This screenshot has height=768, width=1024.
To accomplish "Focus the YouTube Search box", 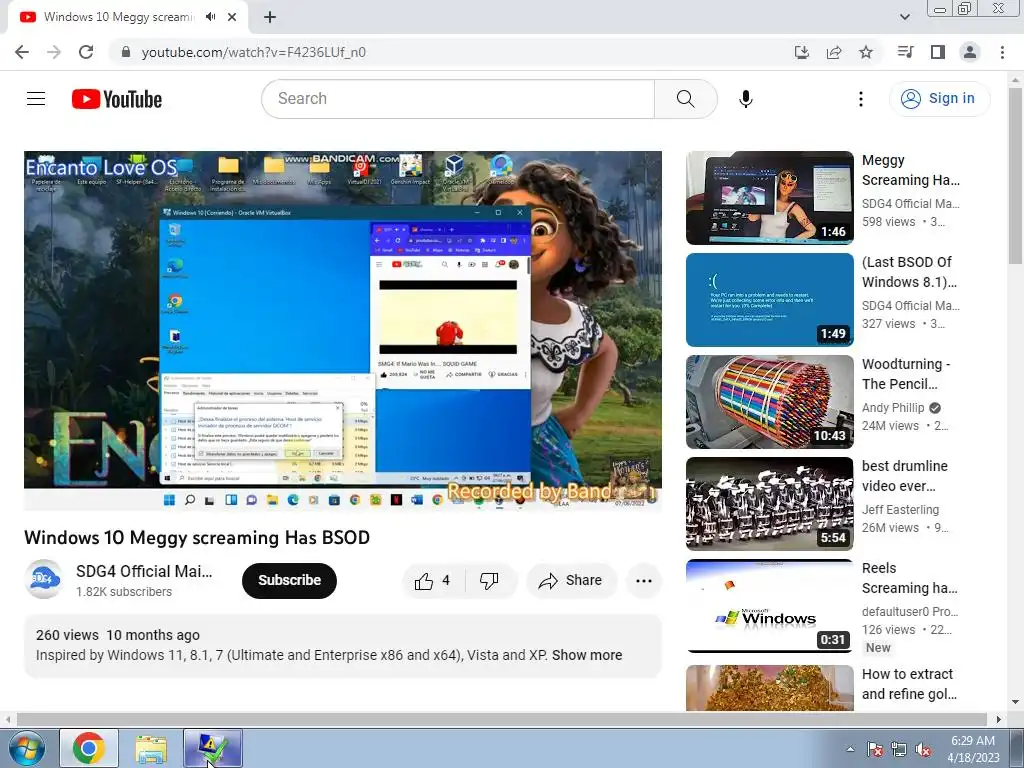I will (458, 99).
